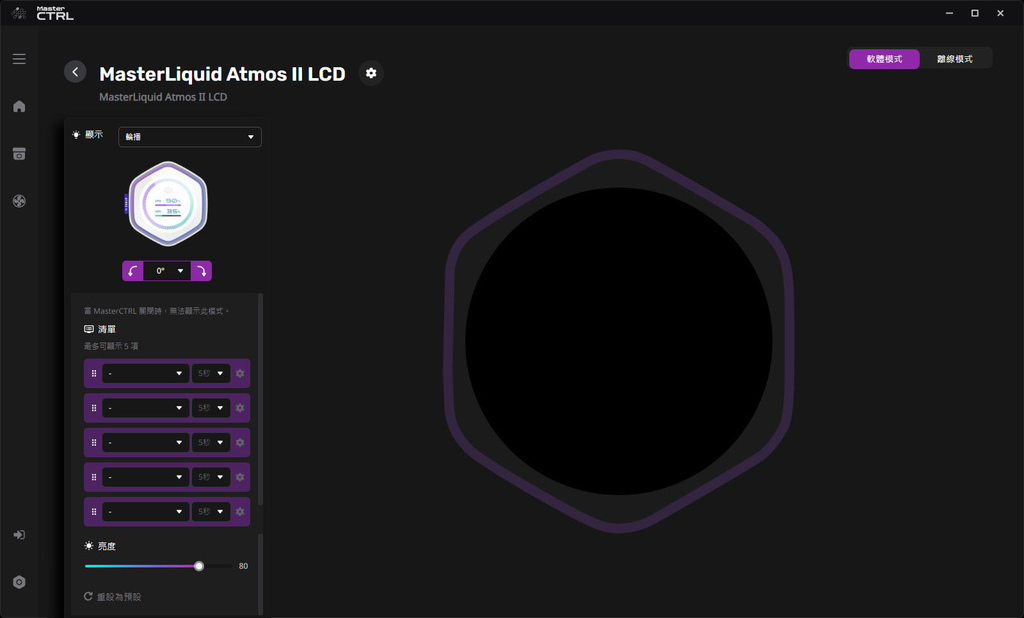Go to Home in left sidebar
The image size is (1024, 618).
point(19,106)
